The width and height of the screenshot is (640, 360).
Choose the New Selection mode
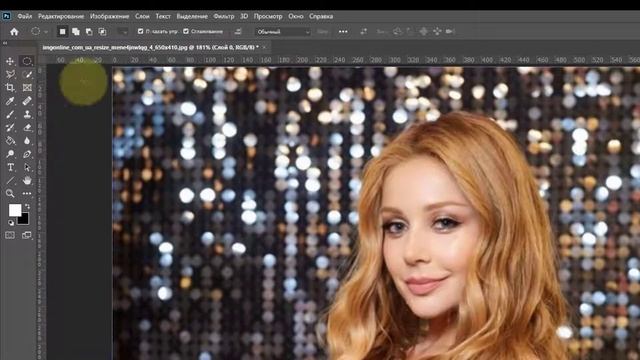tap(62, 31)
